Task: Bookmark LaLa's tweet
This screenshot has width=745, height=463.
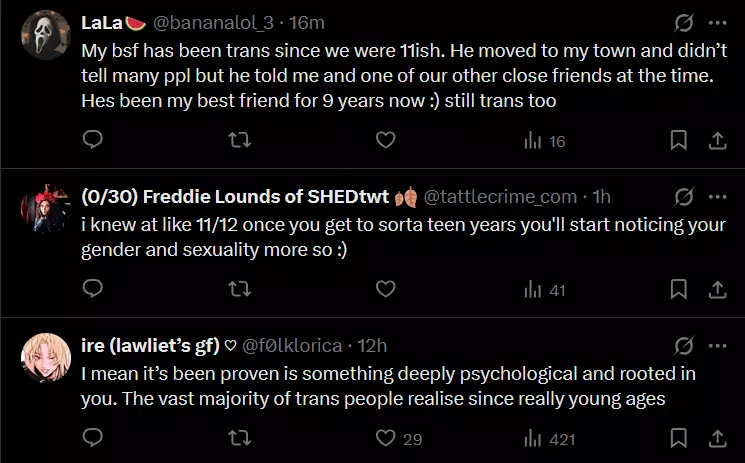Action: pos(678,141)
